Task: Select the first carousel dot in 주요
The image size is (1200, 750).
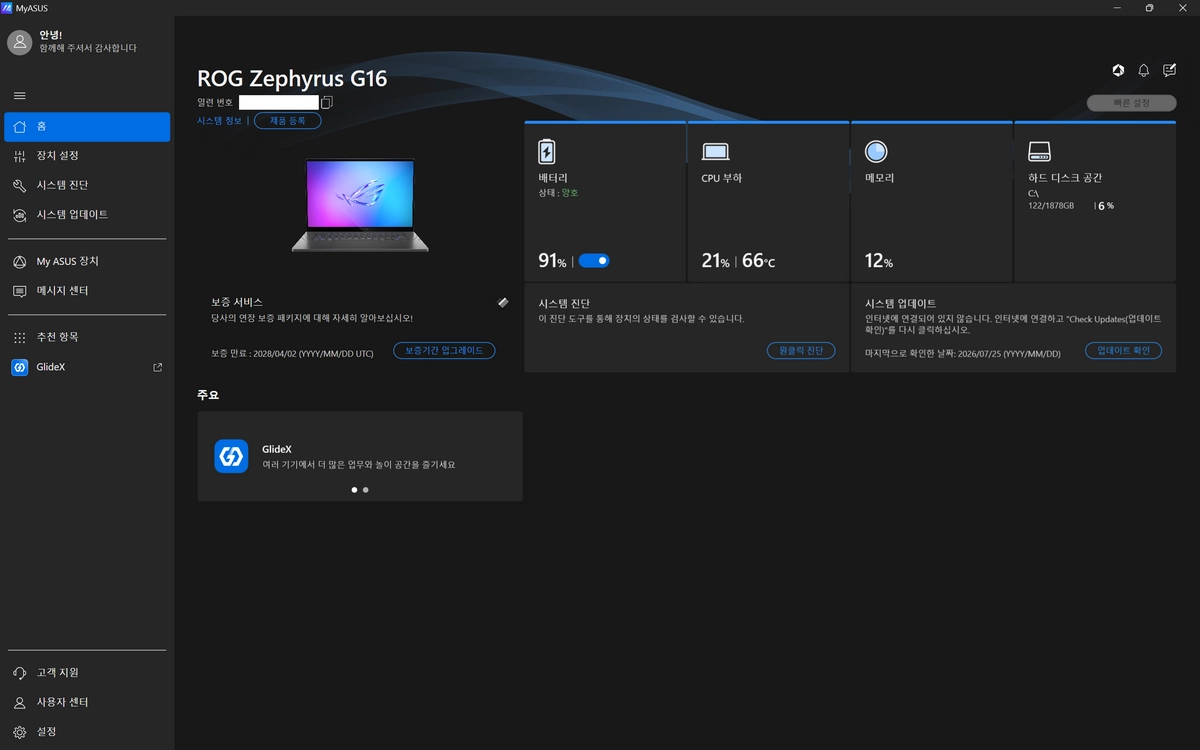Action: tap(354, 490)
